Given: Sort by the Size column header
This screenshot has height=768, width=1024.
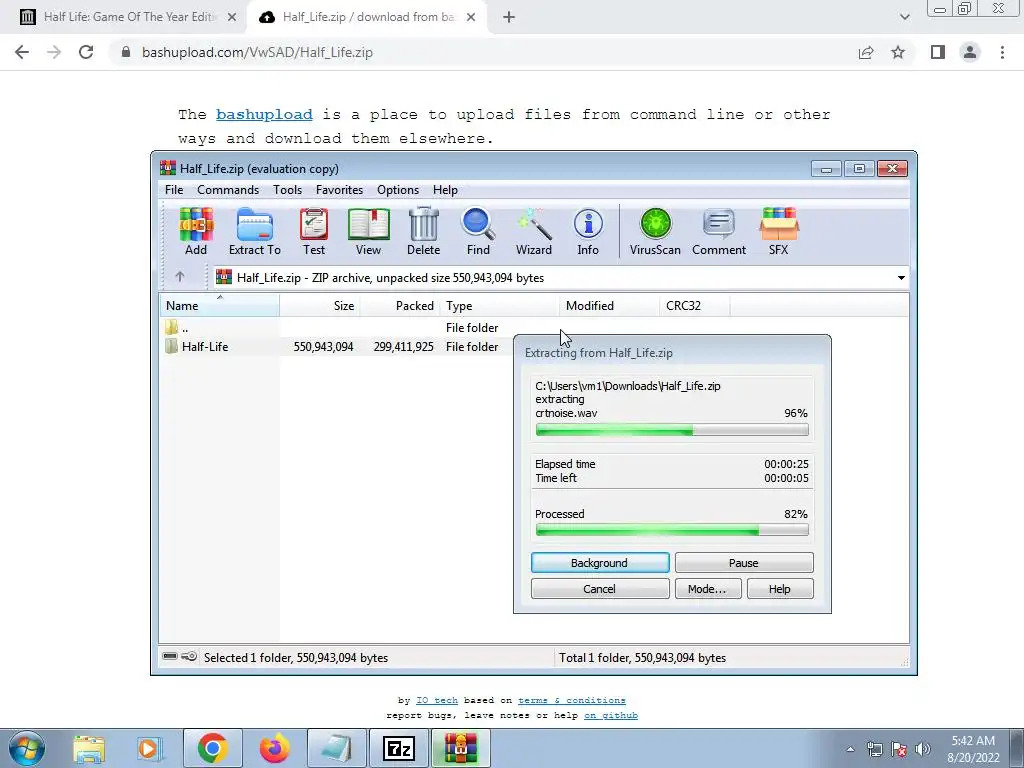Looking at the screenshot, I should pyautogui.click(x=319, y=305).
